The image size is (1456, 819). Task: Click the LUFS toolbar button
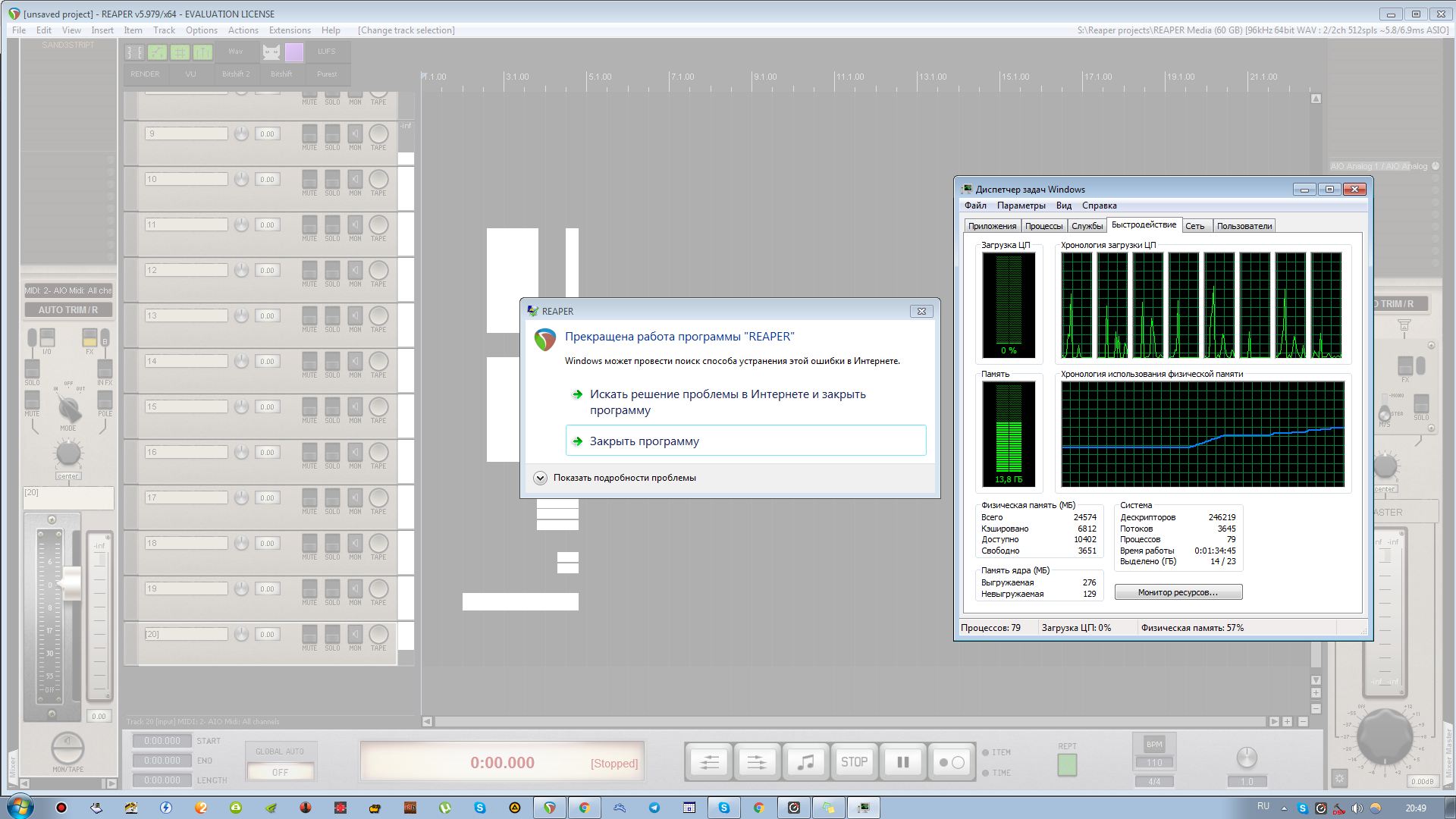[x=327, y=52]
